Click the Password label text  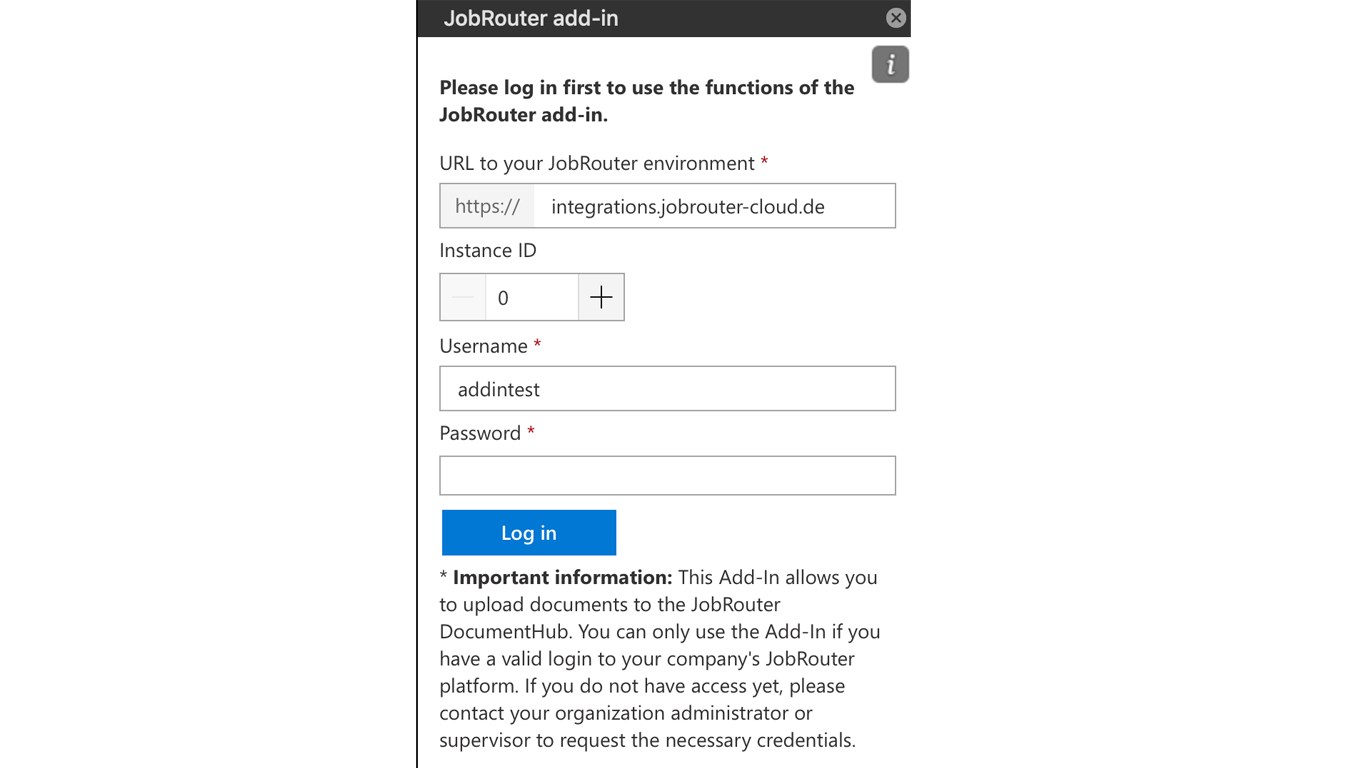coord(480,433)
